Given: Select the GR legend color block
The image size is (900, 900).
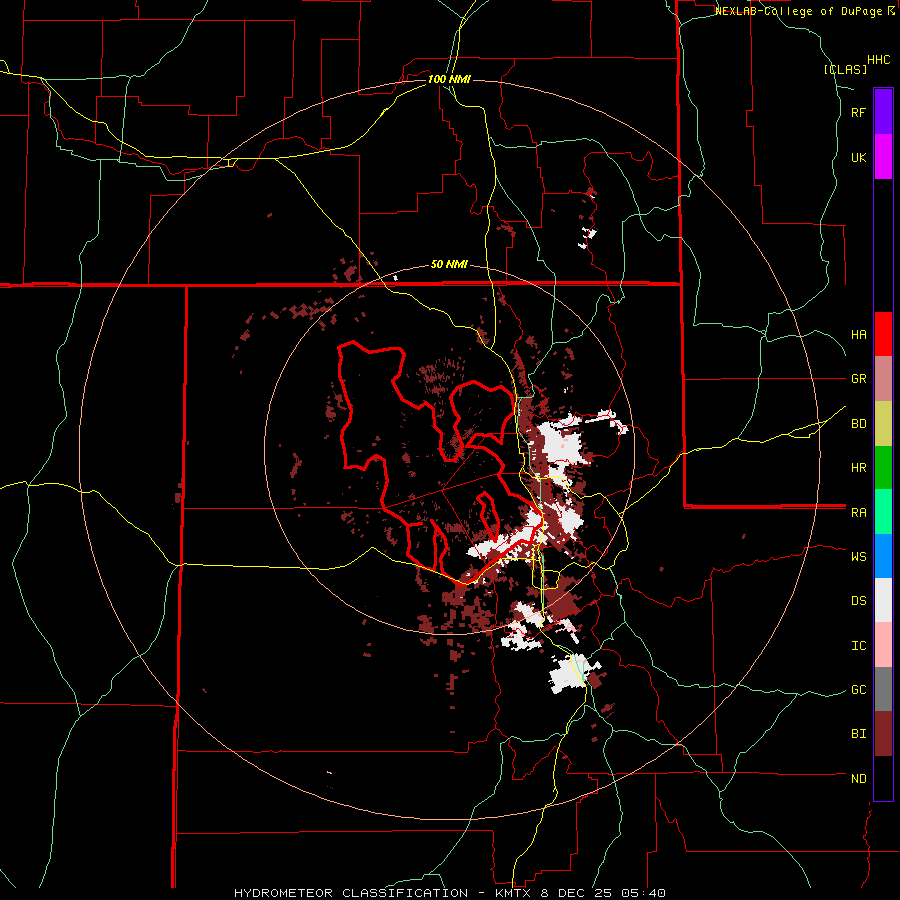Looking at the screenshot, I should [883, 379].
